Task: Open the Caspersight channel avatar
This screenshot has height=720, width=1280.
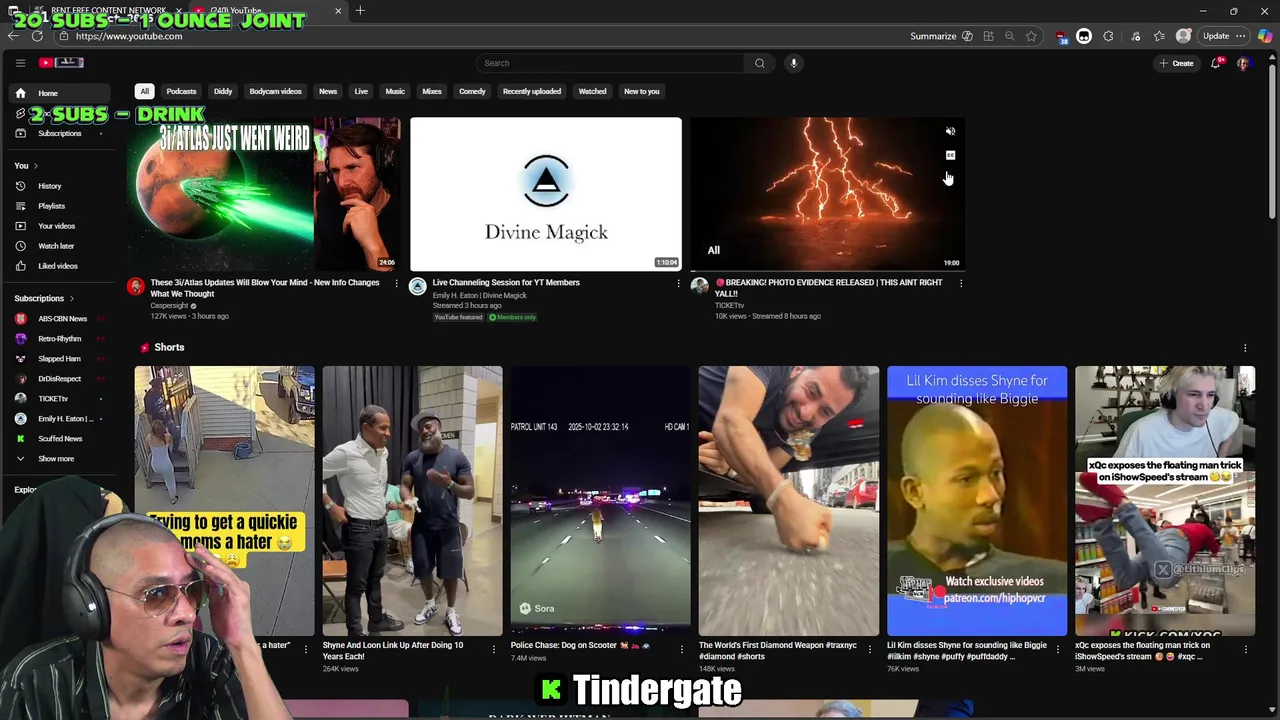Action: [136, 287]
